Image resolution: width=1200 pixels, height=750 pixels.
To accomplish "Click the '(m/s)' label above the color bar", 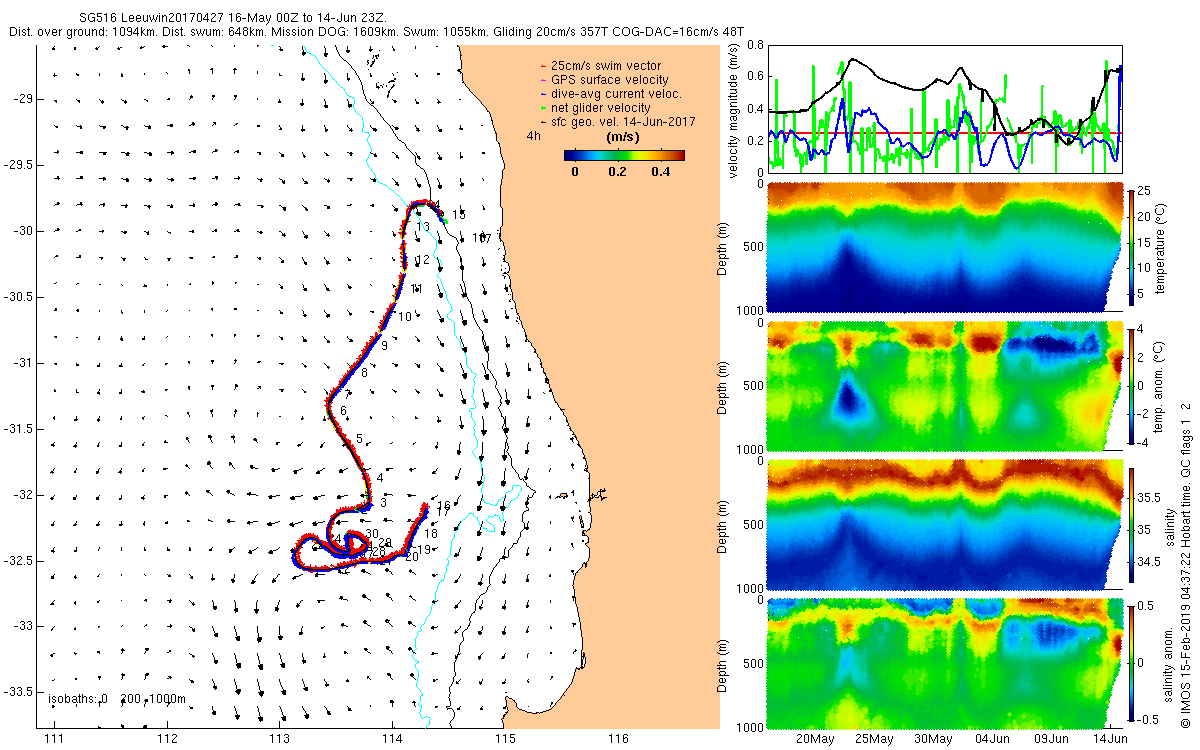I will coord(624,137).
